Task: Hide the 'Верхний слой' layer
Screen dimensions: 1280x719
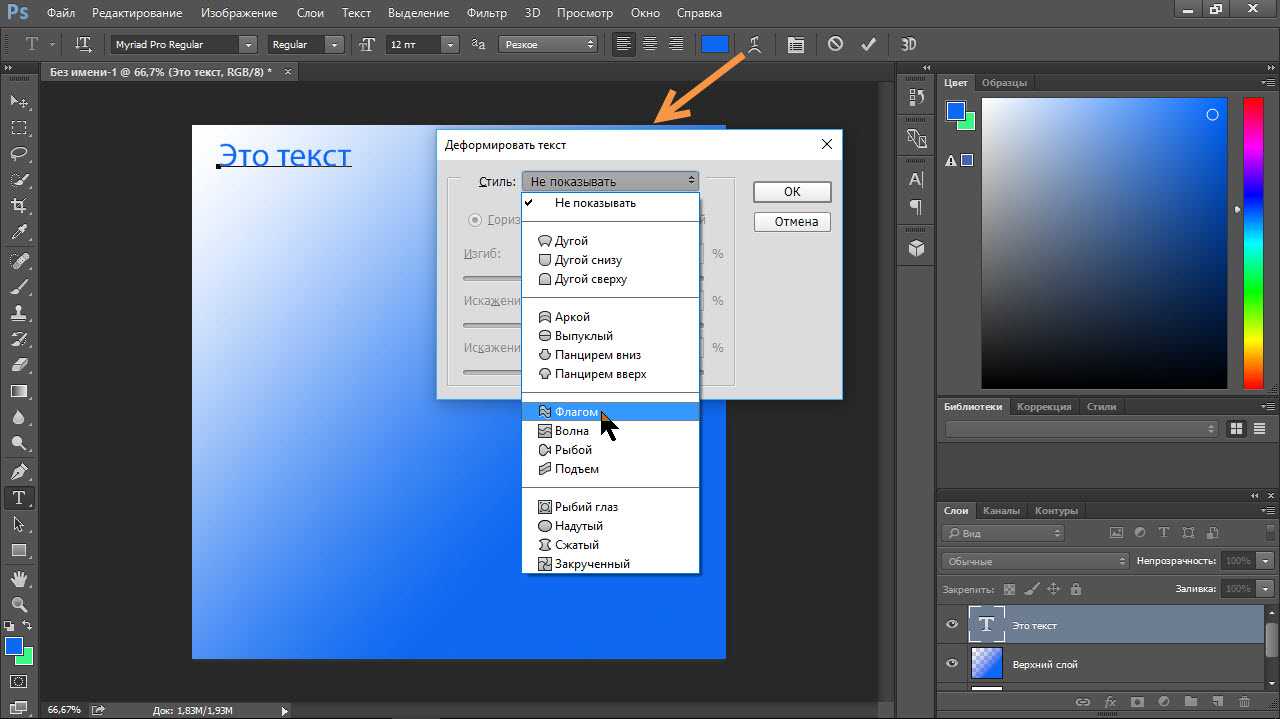Action: click(x=951, y=664)
